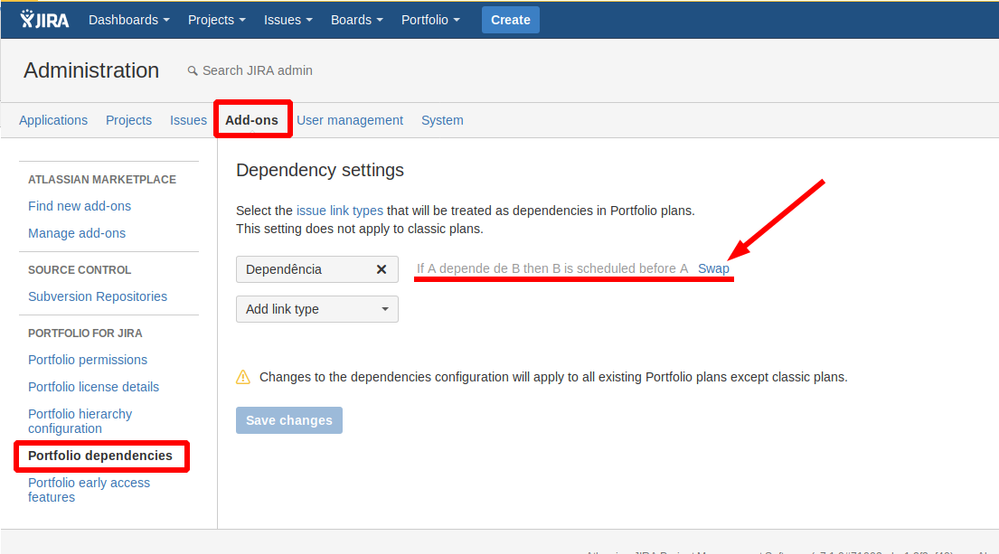Open the Portfolio menu
The width and height of the screenshot is (999, 554).
[x=430, y=20]
